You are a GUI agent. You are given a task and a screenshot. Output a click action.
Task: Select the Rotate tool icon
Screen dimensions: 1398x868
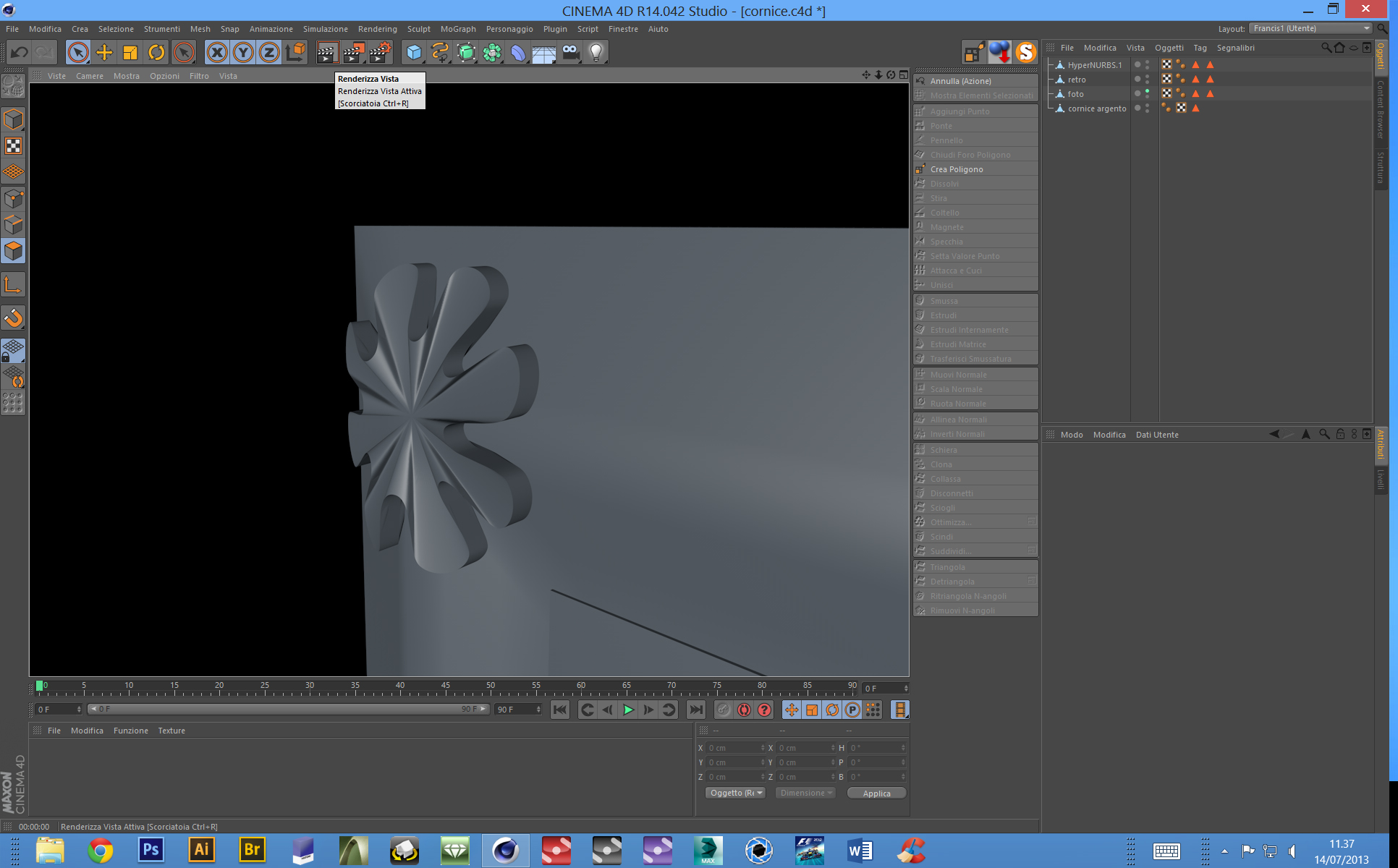point(156,52)
